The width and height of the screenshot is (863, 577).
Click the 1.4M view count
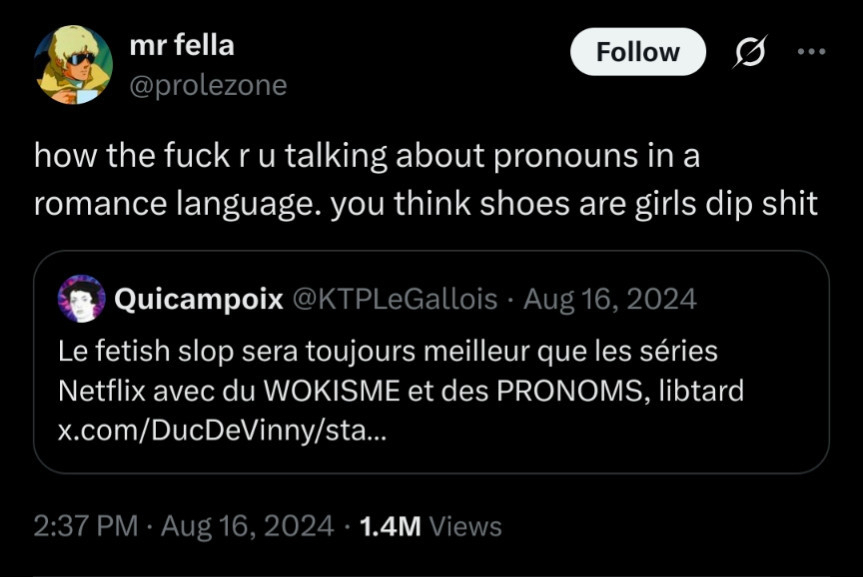point(391,526)
